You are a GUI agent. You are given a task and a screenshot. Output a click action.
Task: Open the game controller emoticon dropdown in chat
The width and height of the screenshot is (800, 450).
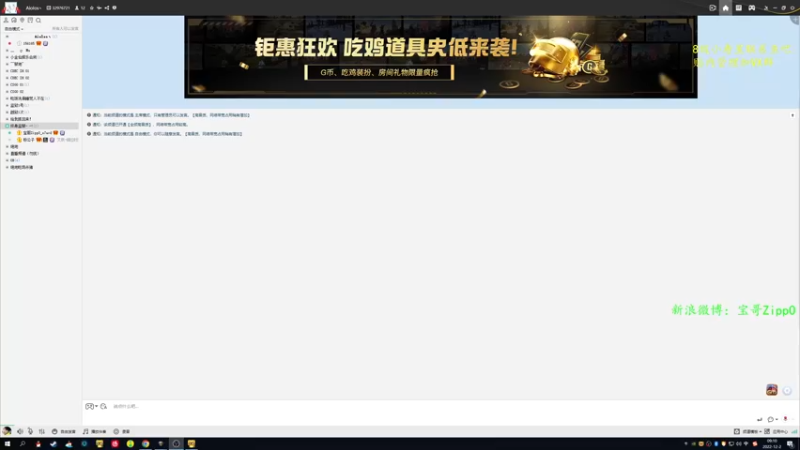[91, 406]
